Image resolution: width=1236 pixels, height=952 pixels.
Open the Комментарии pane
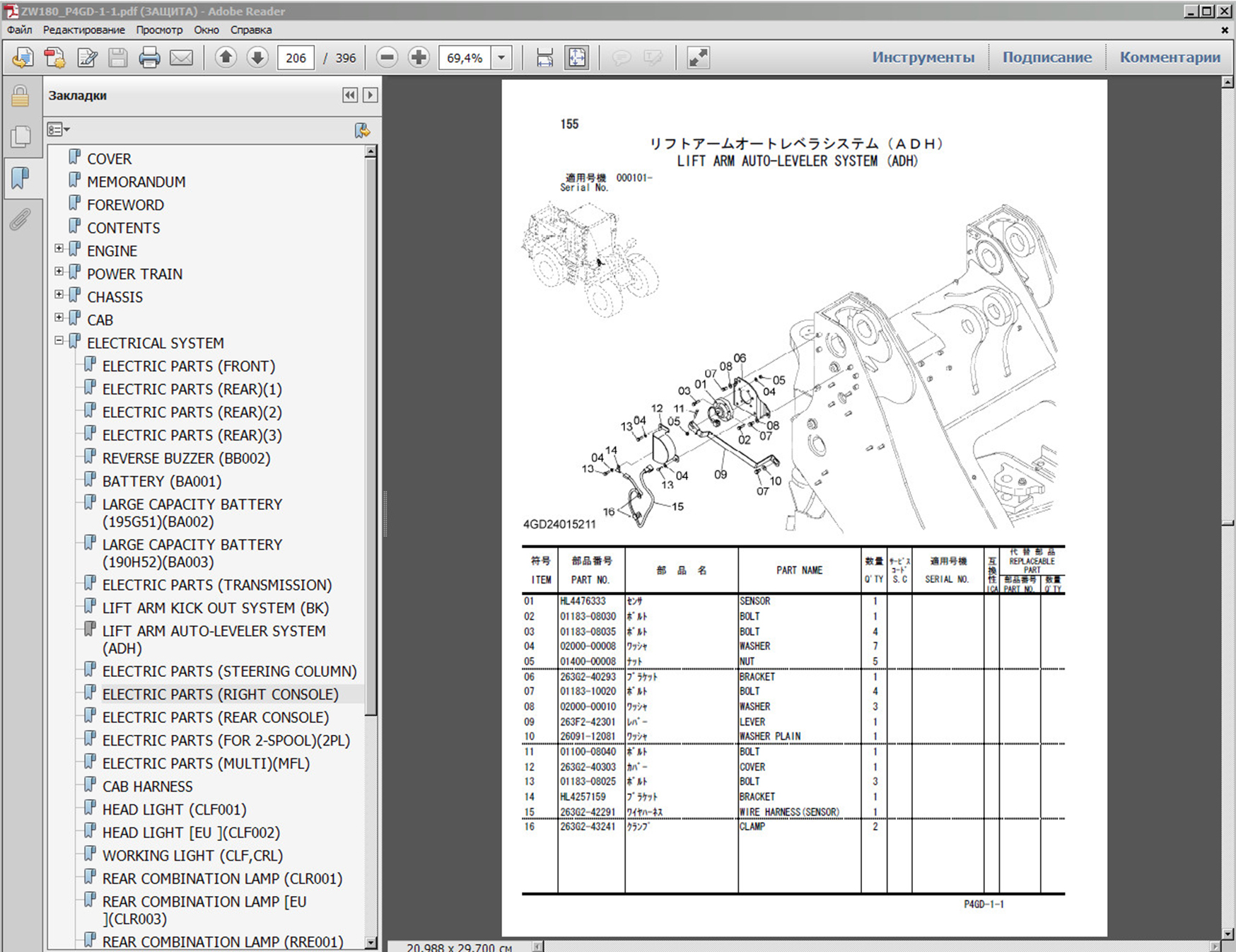pos(1170,57)
